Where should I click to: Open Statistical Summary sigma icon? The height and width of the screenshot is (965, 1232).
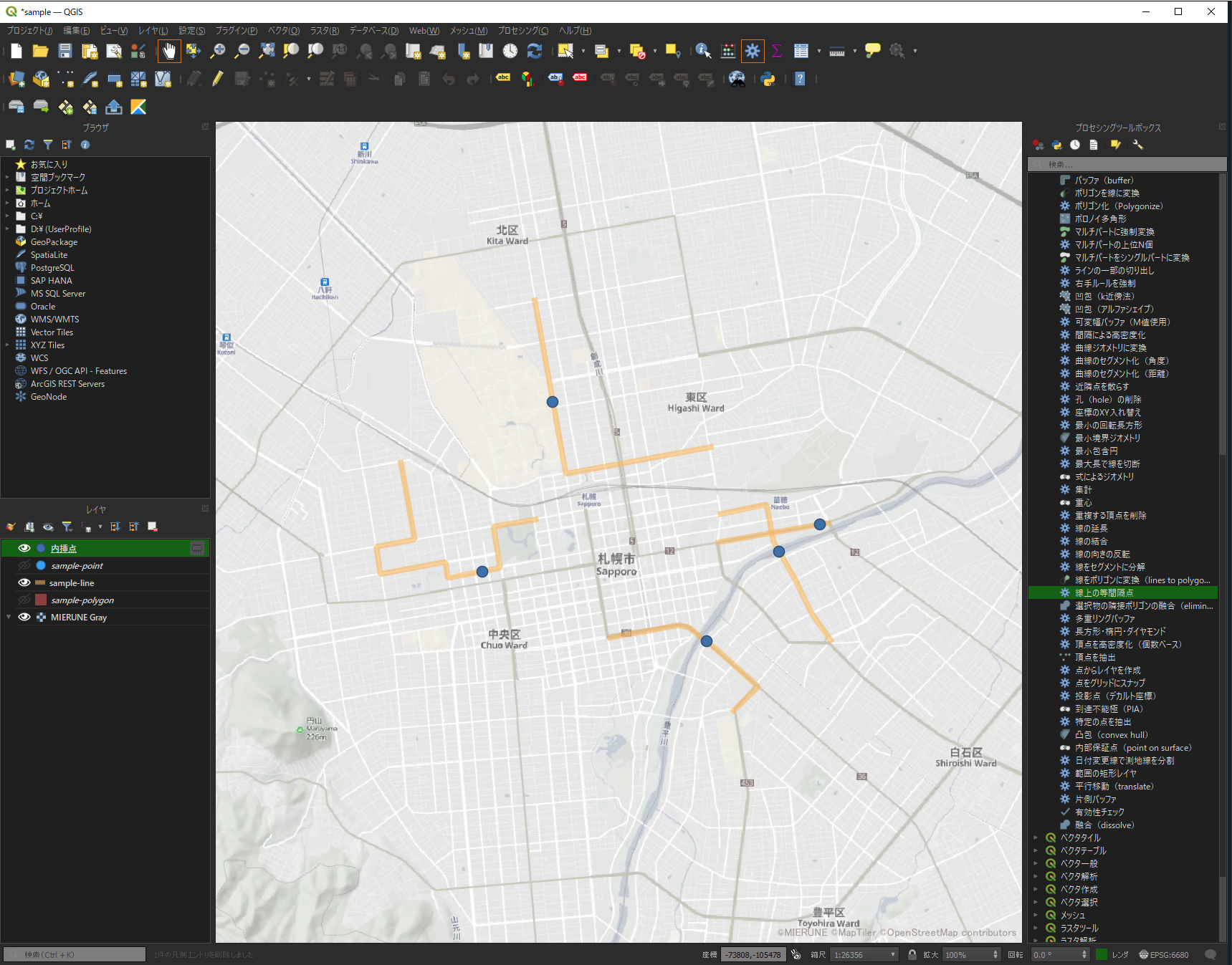(x=776, y=51)
